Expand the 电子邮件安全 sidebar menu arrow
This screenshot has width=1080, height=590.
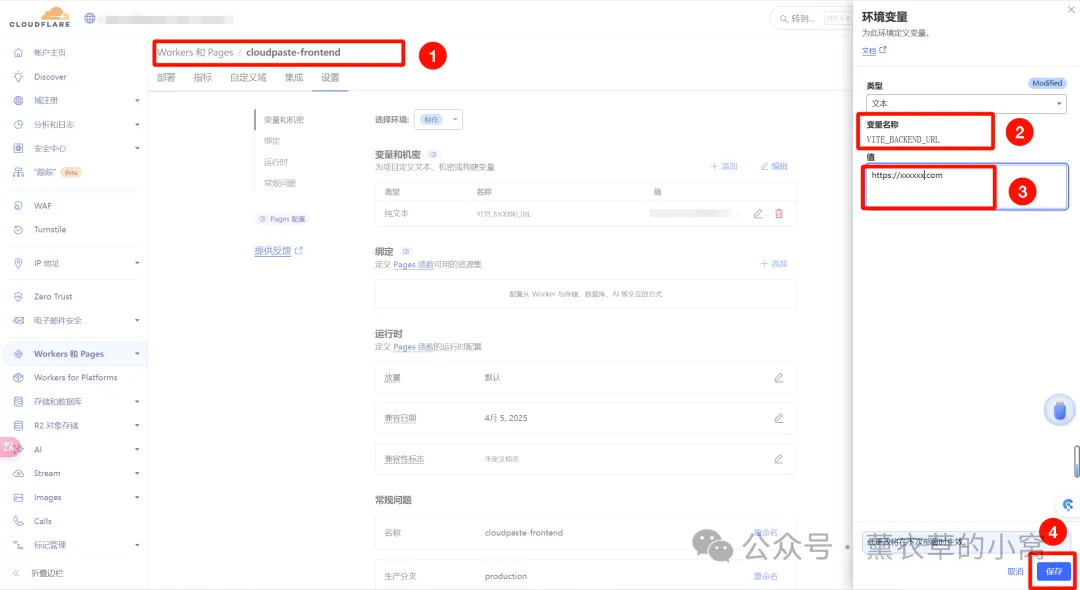point(137,320)
